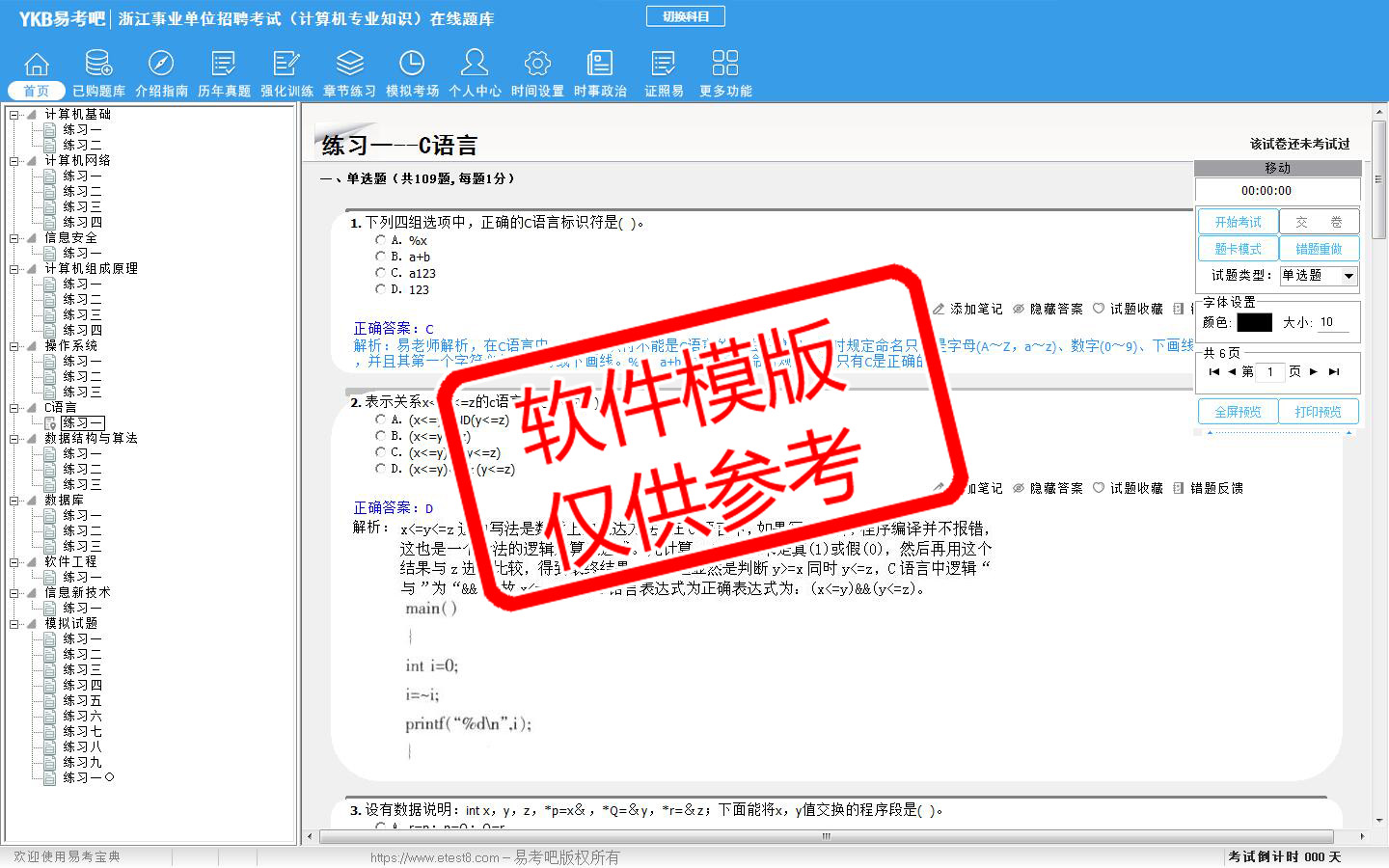Select option C. a123 for question 1
The height and width of the screenshot is (868, 1389).
point(380,273)
